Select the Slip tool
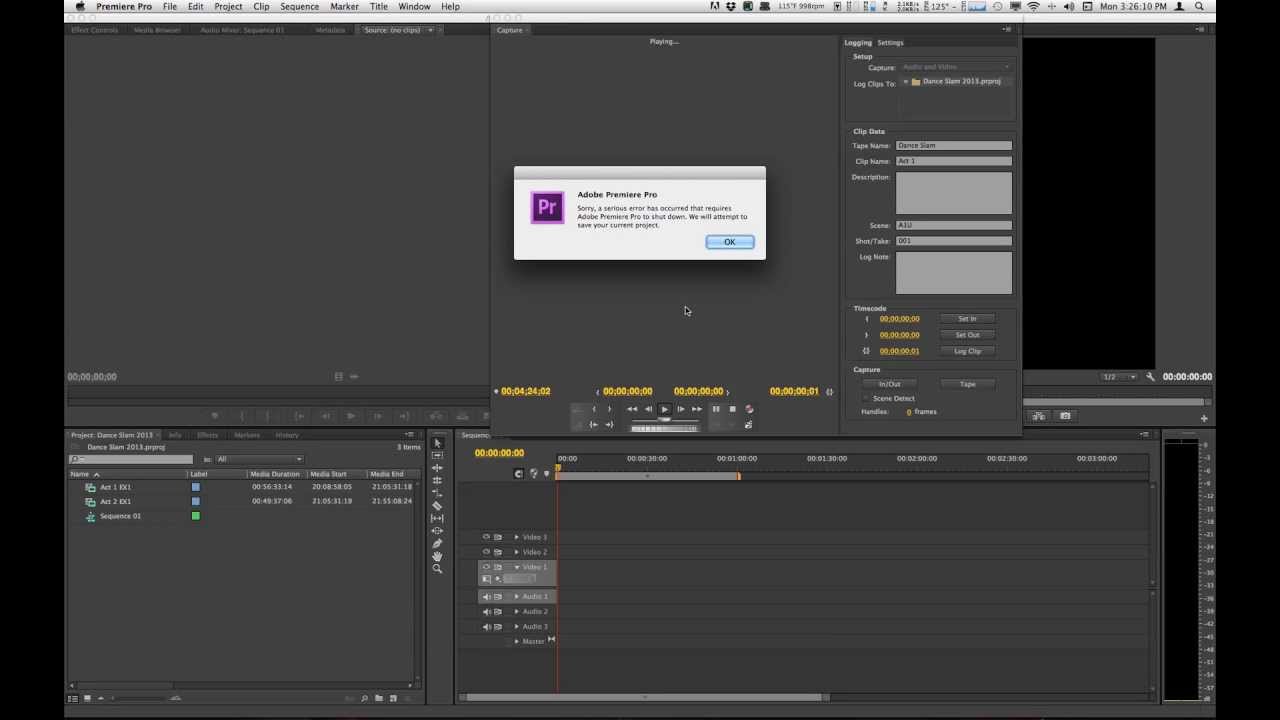The height and width of the screenshot is (720, 1280). click(437, 518)
